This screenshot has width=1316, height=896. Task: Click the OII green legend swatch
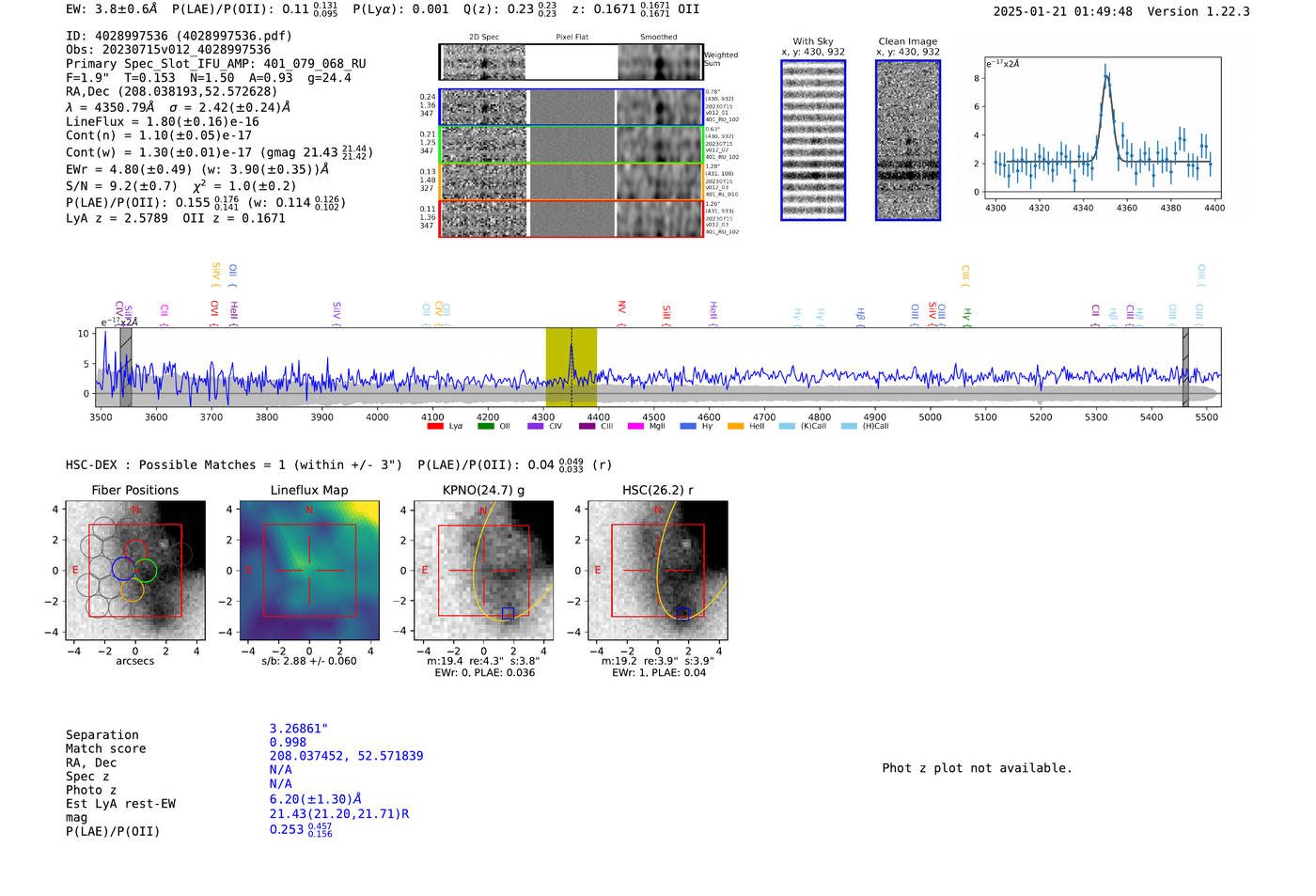coord(485,426)
